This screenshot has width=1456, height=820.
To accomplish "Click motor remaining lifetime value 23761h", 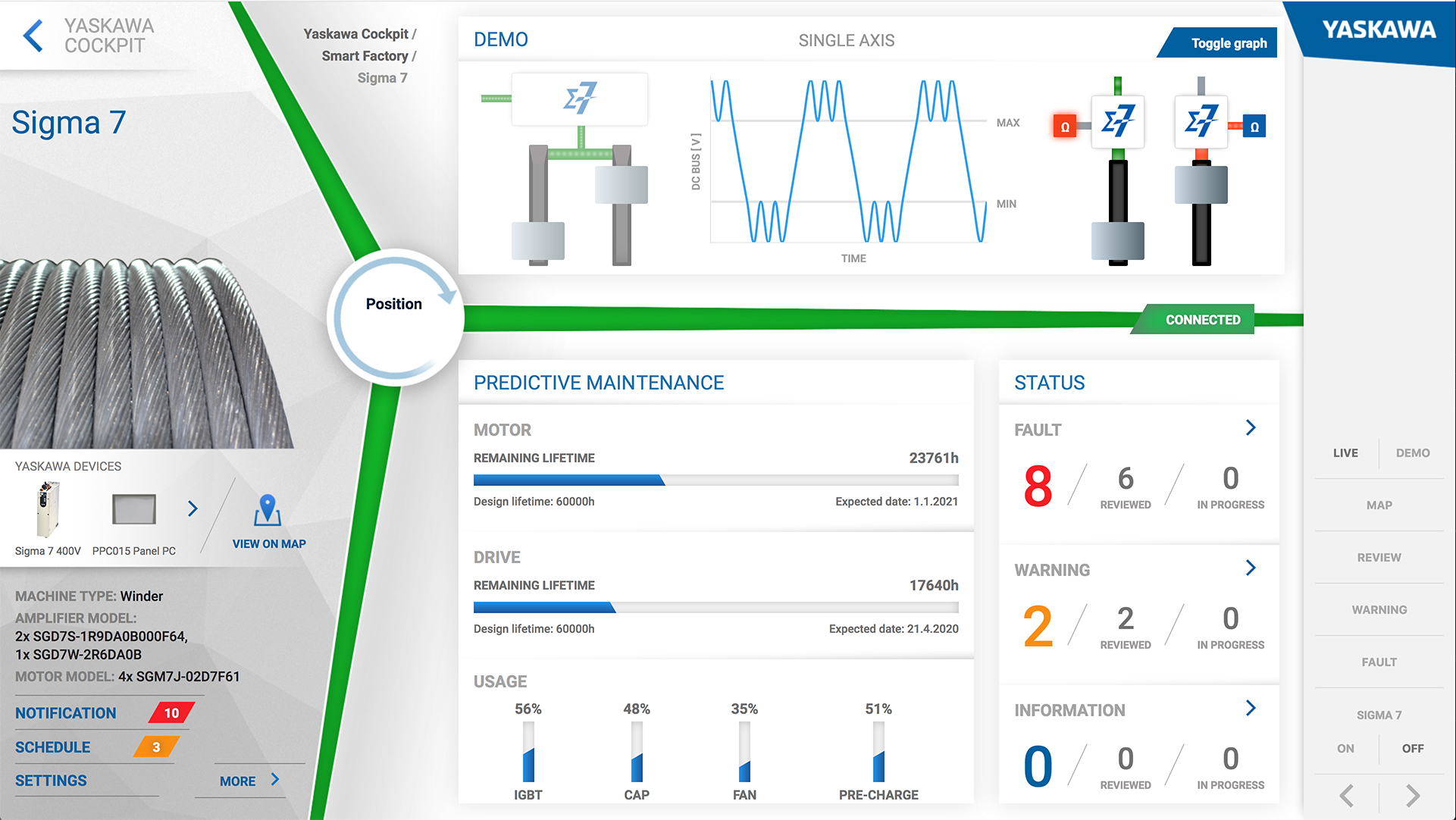I will (934, 458).
